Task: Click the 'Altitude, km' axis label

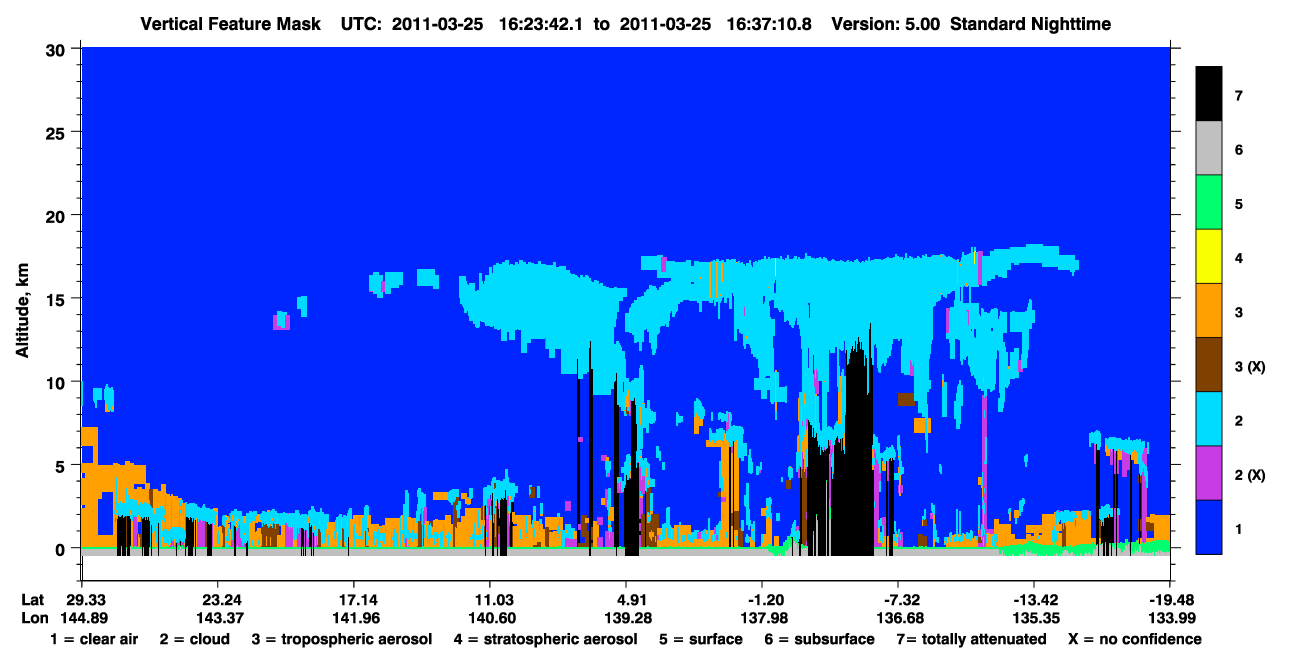Action: 21,313
